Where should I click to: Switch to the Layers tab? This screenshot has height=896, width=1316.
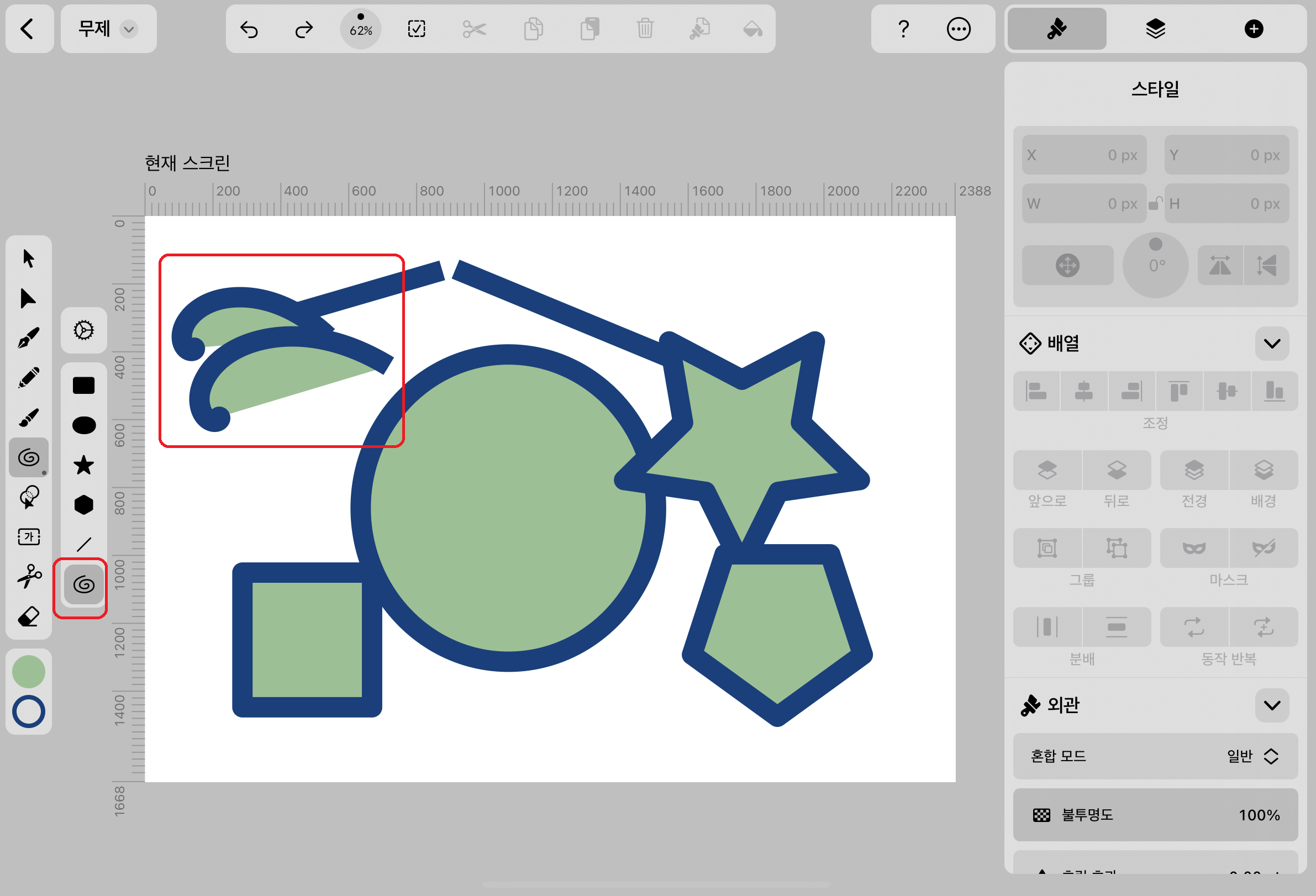click(x=1155, y=29)
